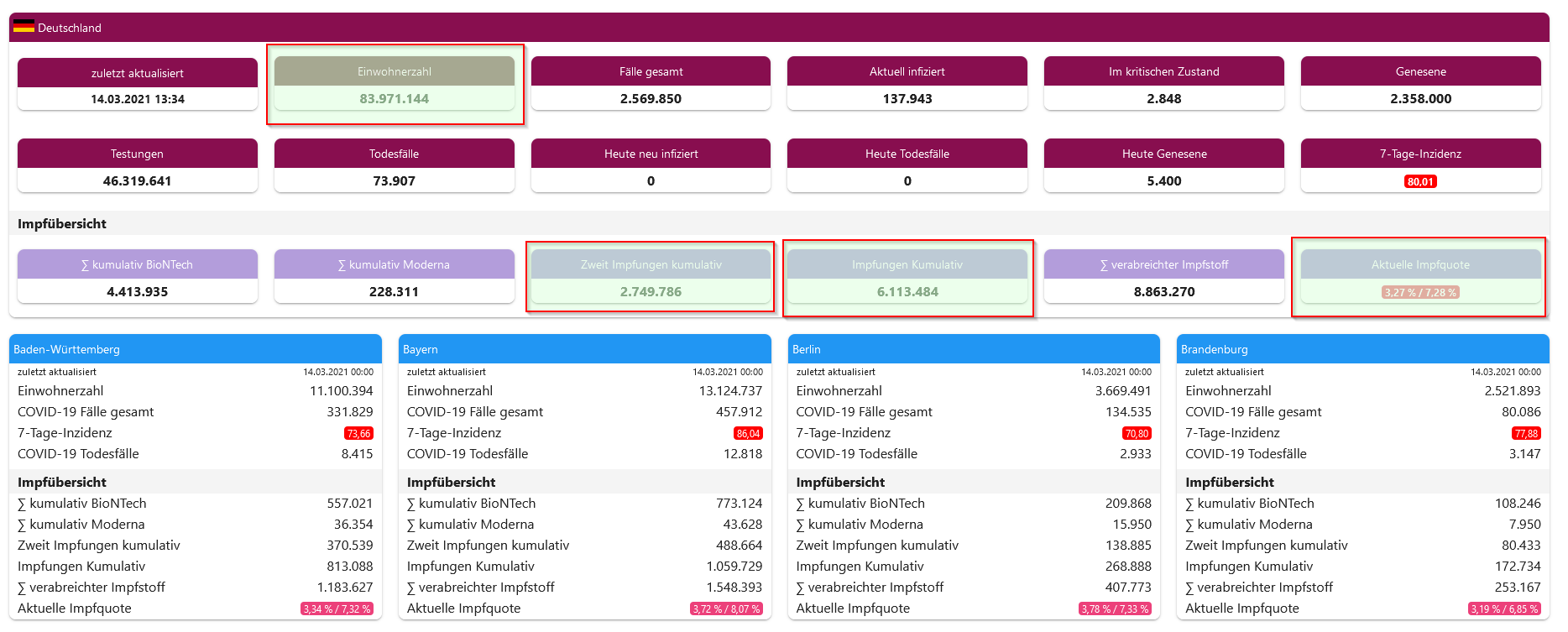This screenshot has height=632, width=1568.
Task: Select Bayern cases total 457.912
Action: (x=739, y=412)
